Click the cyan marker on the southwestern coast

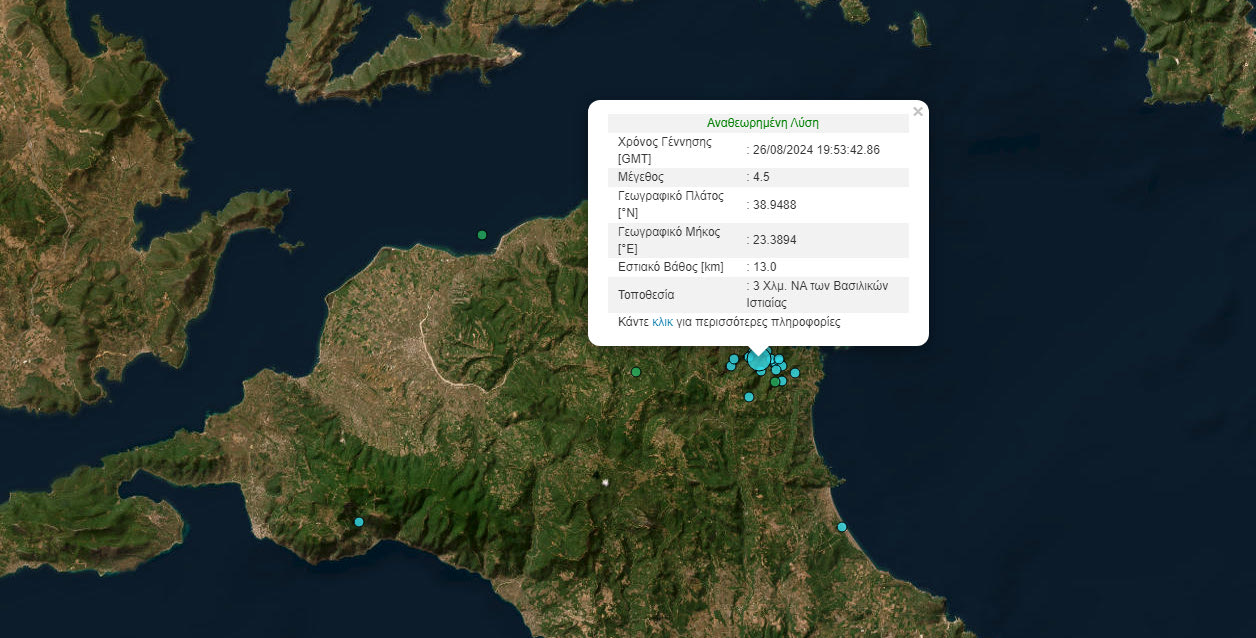pos(359,522)
